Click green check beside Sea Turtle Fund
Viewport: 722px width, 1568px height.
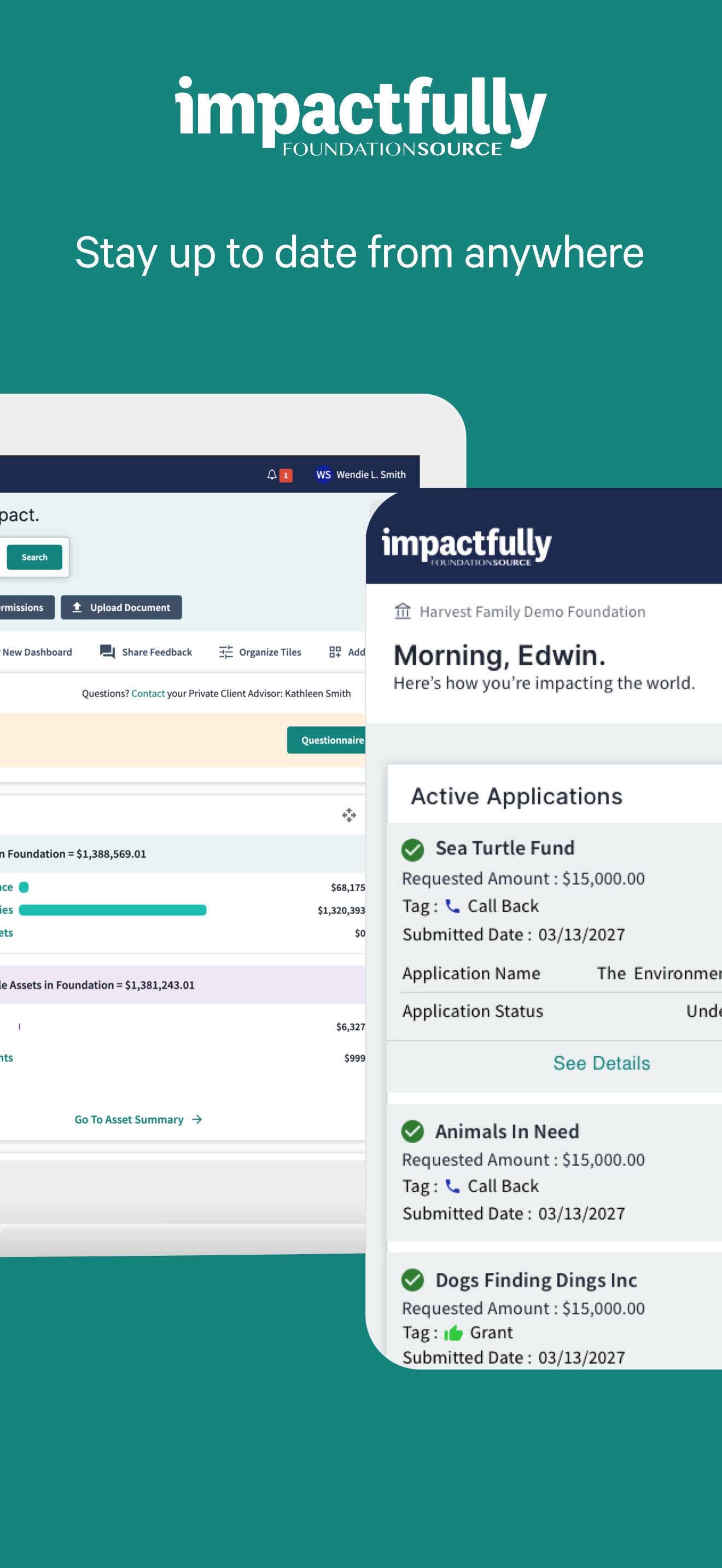(x=412, y=849)
